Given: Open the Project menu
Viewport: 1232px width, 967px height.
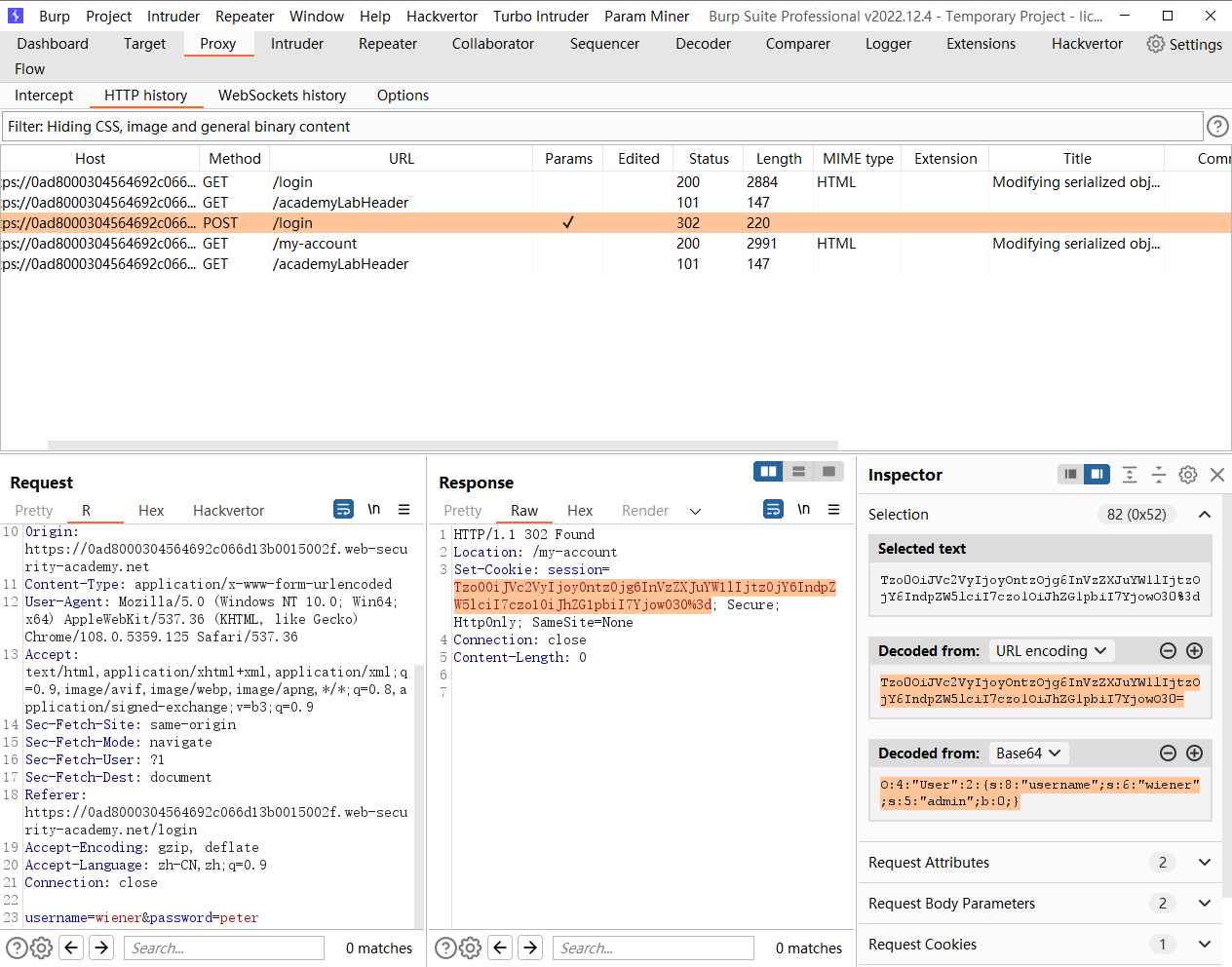Looking at the screenshot, I should point(108,17).
